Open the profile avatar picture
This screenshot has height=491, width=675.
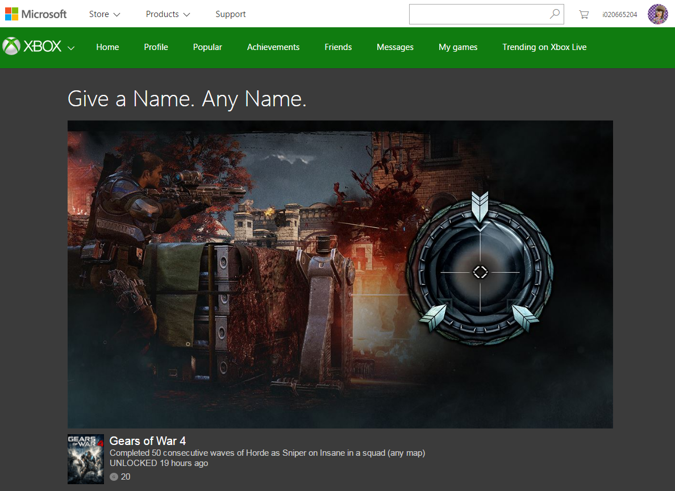(658, 14)
